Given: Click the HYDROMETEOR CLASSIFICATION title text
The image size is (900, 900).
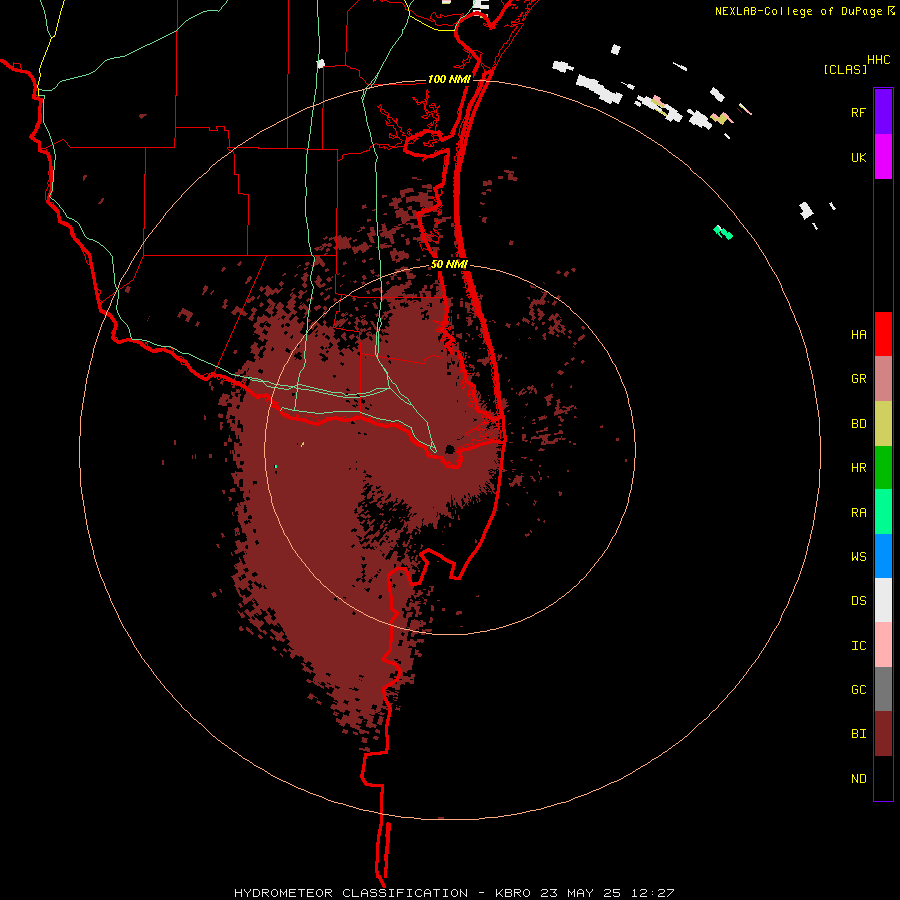Looking at the screenshot, I should (x=351, y=893).
